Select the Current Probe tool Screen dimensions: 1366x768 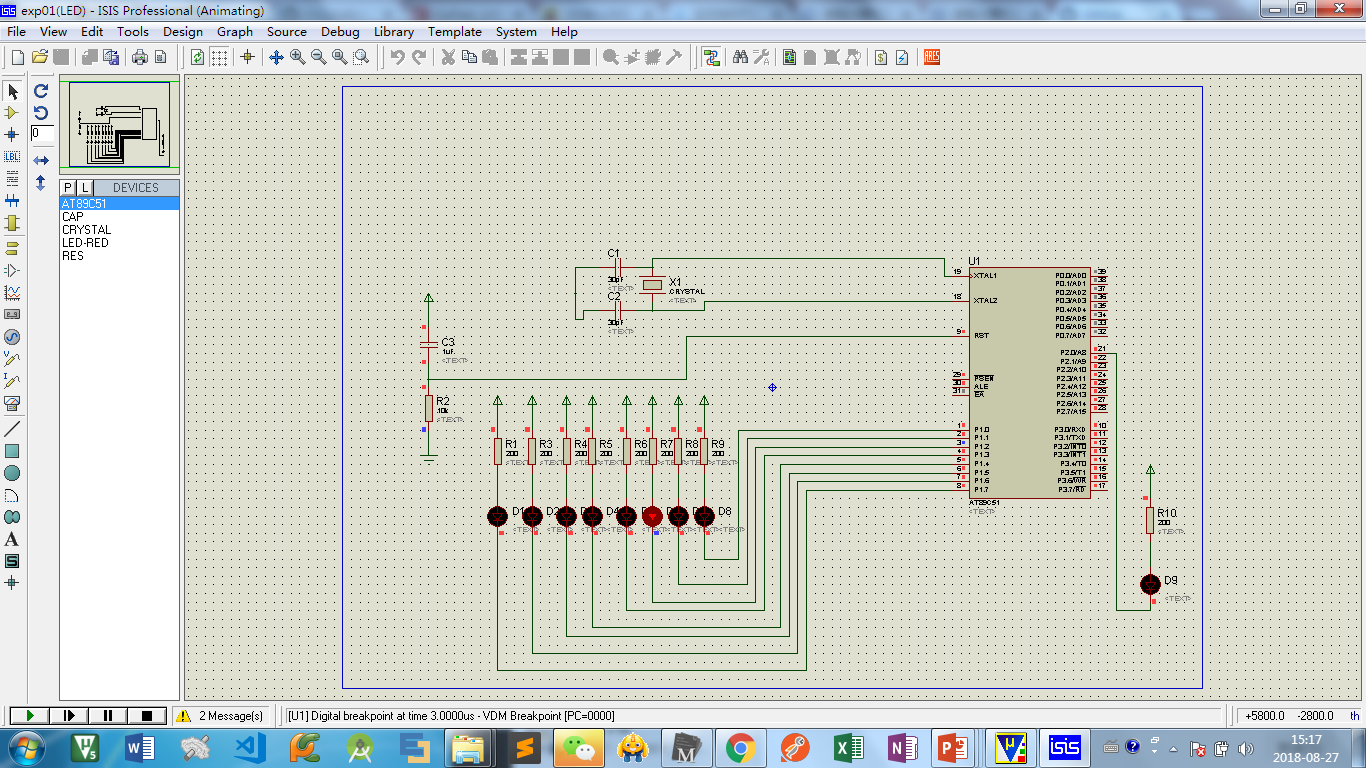coord(12,381)
